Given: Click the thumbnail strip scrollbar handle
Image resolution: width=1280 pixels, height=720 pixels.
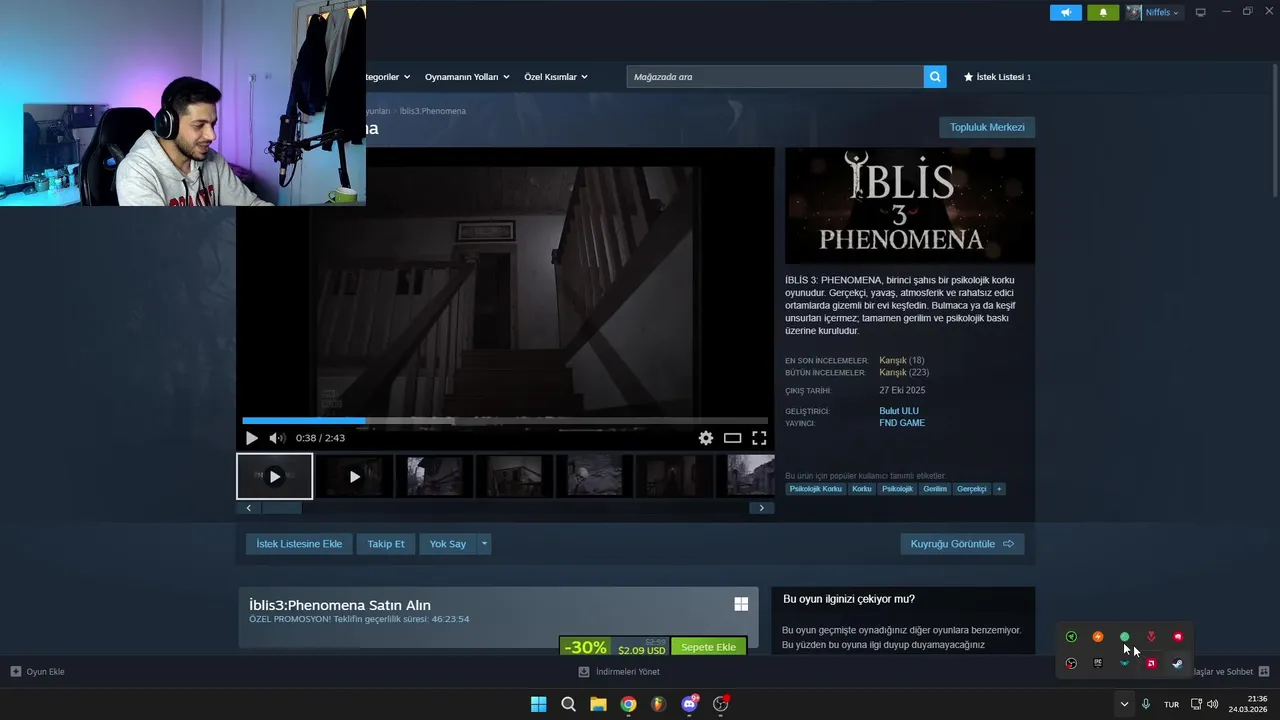Looking at the screenshot, I should [x=282, y=508].
